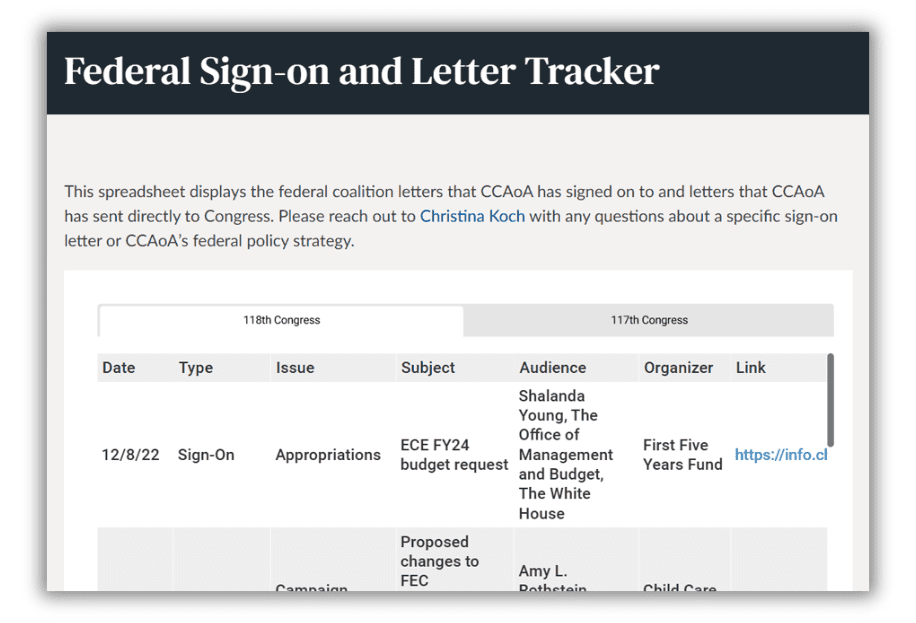Click the Date column header
The image size is (916, 623).
[118, 368]
